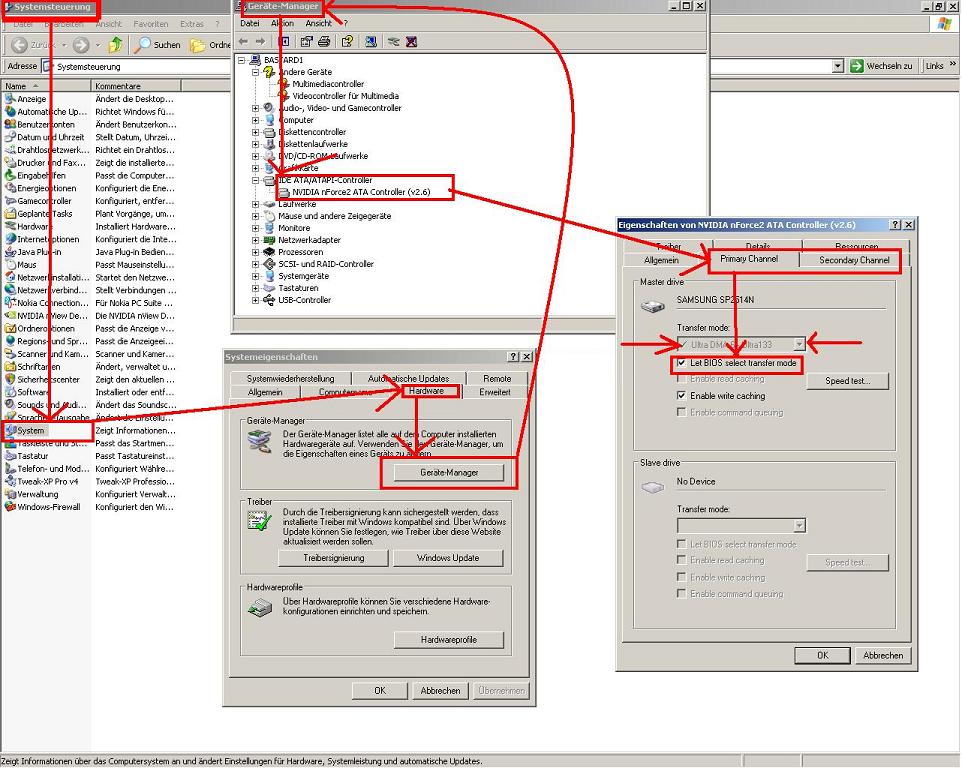Select the Anzeige control panel icon

point(25,99)
